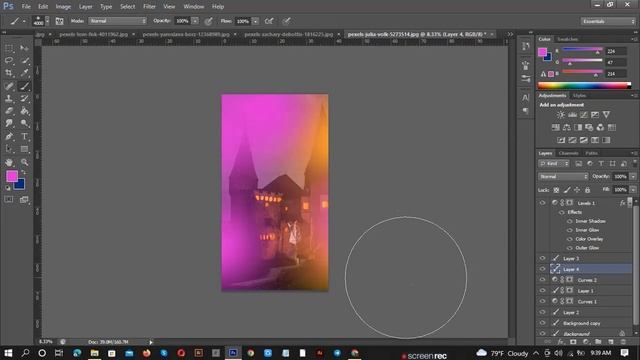Open the Opacity dropdown in options bar

tap(195, 21)
